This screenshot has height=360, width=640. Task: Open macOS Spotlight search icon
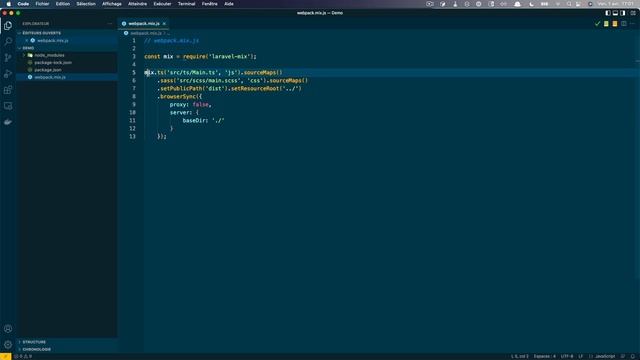[x=569, y=4]
